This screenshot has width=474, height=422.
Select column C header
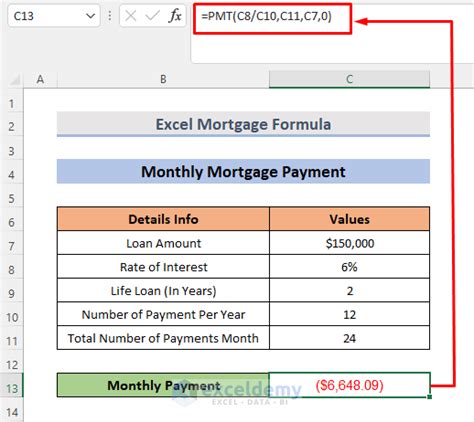coord(349,79)
